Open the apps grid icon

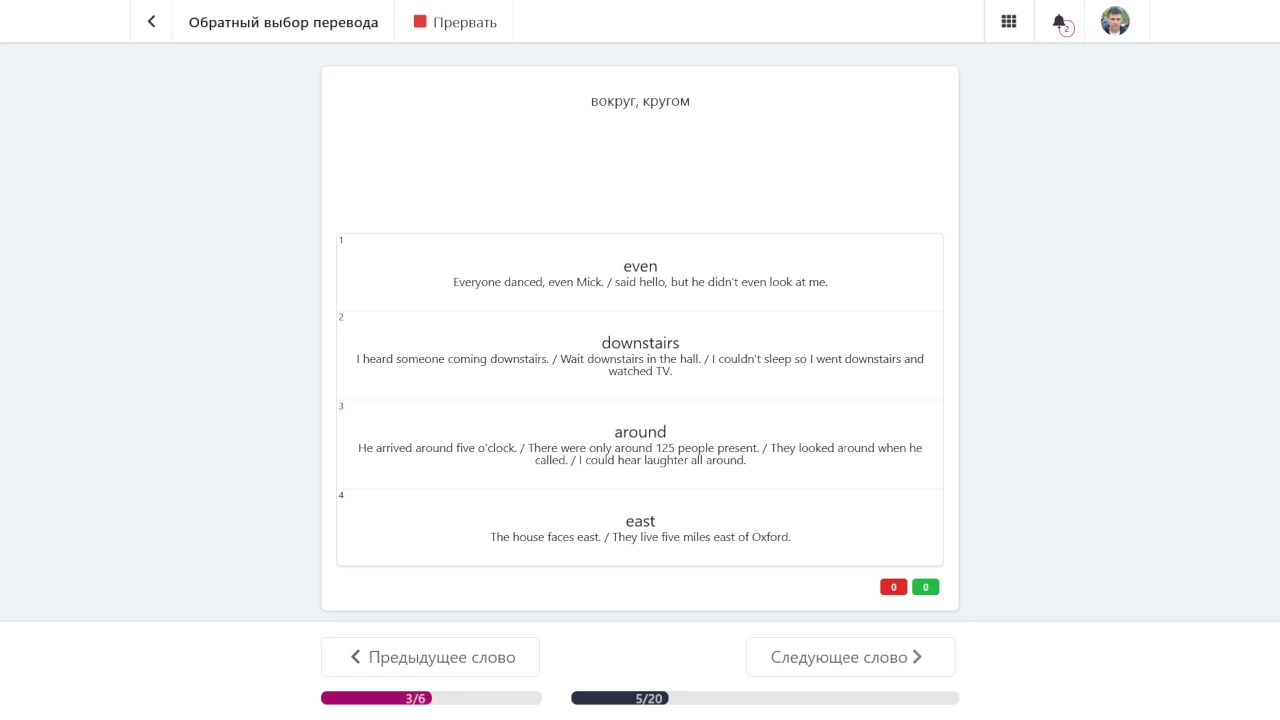(1009, 21)
